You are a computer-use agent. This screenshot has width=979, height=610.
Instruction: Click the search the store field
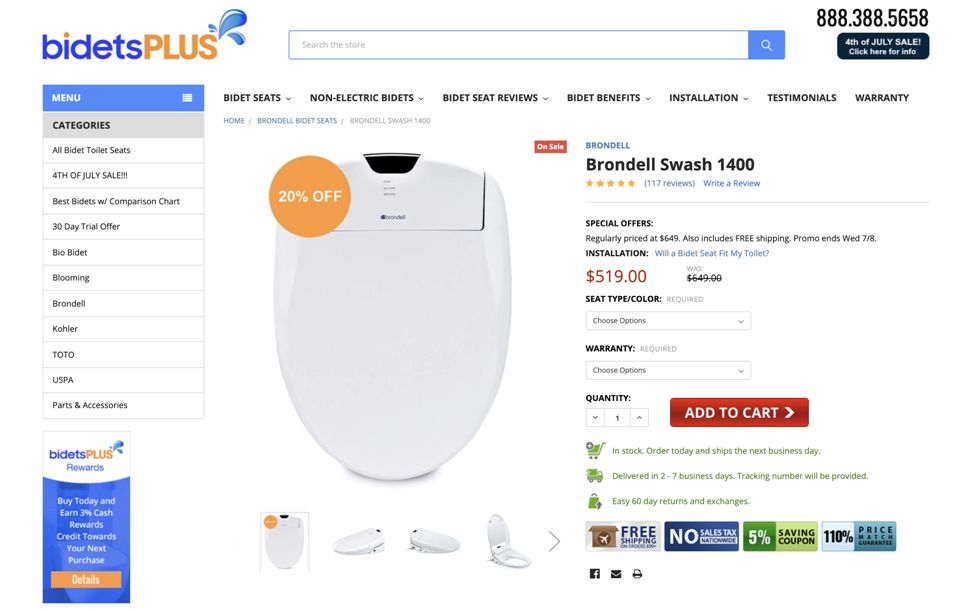(518, 45)
